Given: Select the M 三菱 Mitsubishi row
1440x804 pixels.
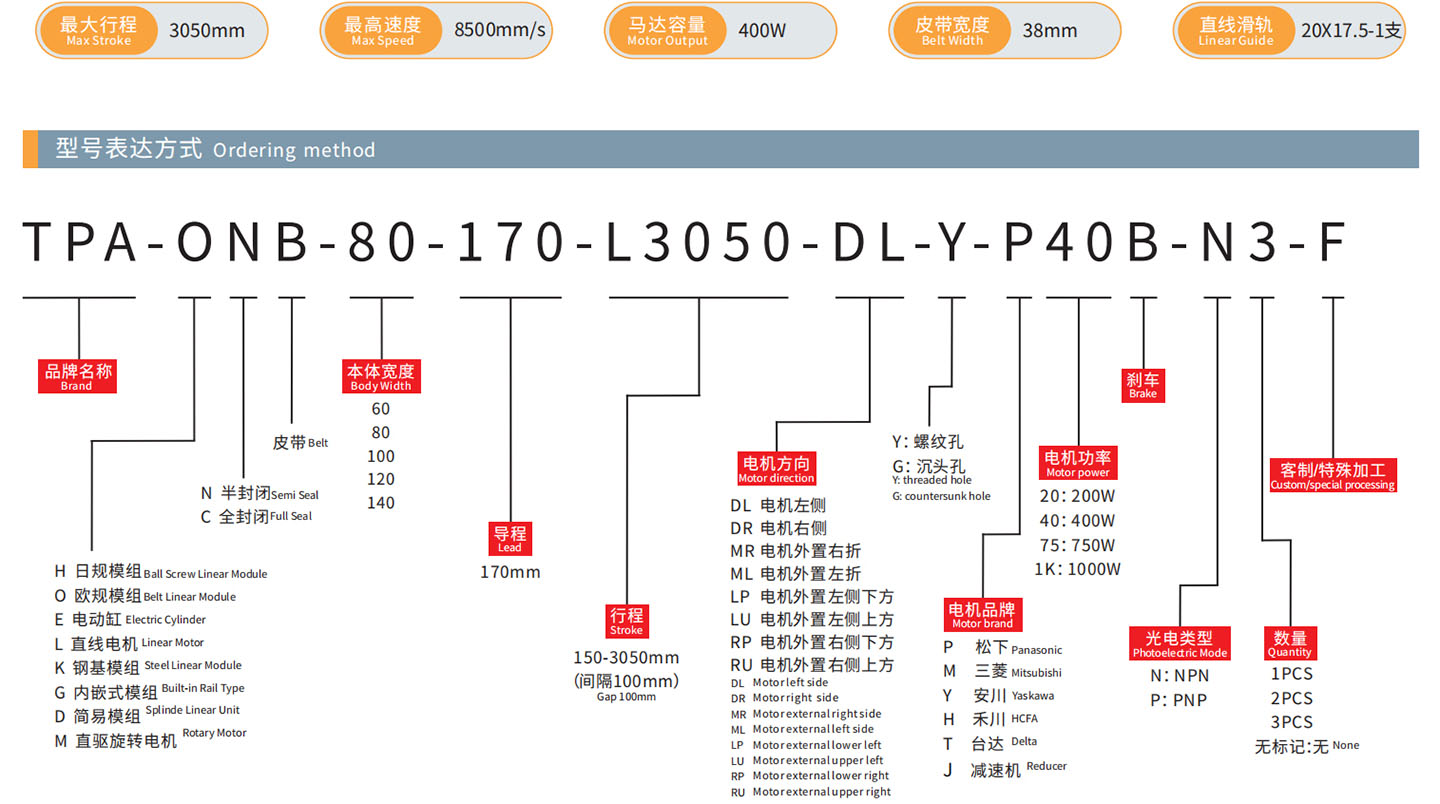Looking at the screenshot, I should (x=1003, y=671).
